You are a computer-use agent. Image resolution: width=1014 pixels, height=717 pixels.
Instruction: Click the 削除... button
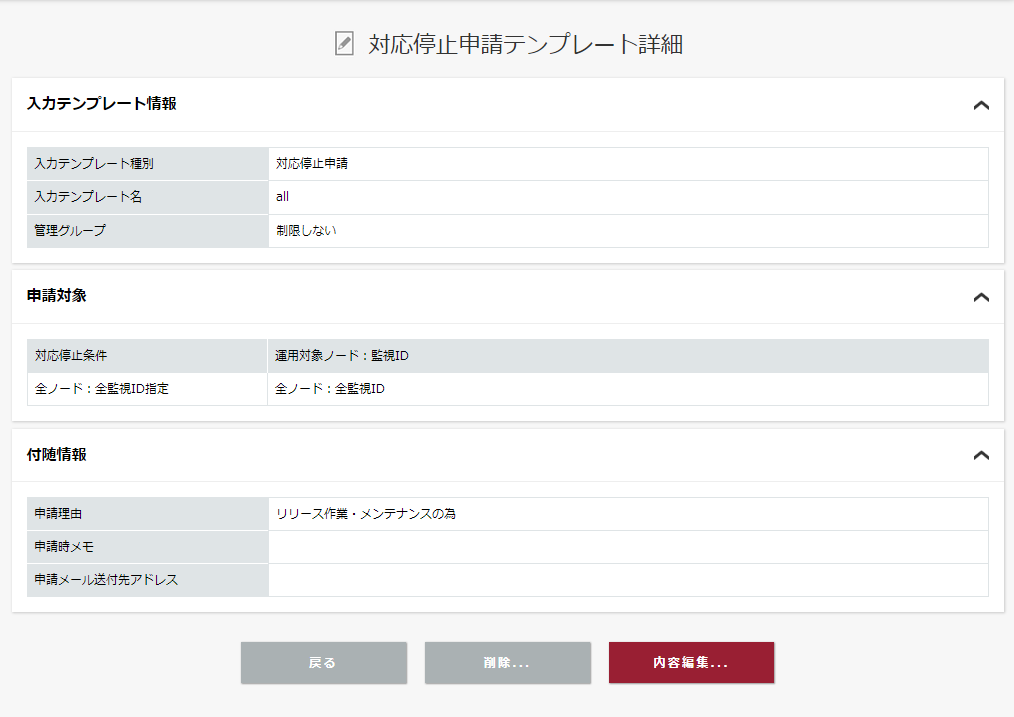508,663
